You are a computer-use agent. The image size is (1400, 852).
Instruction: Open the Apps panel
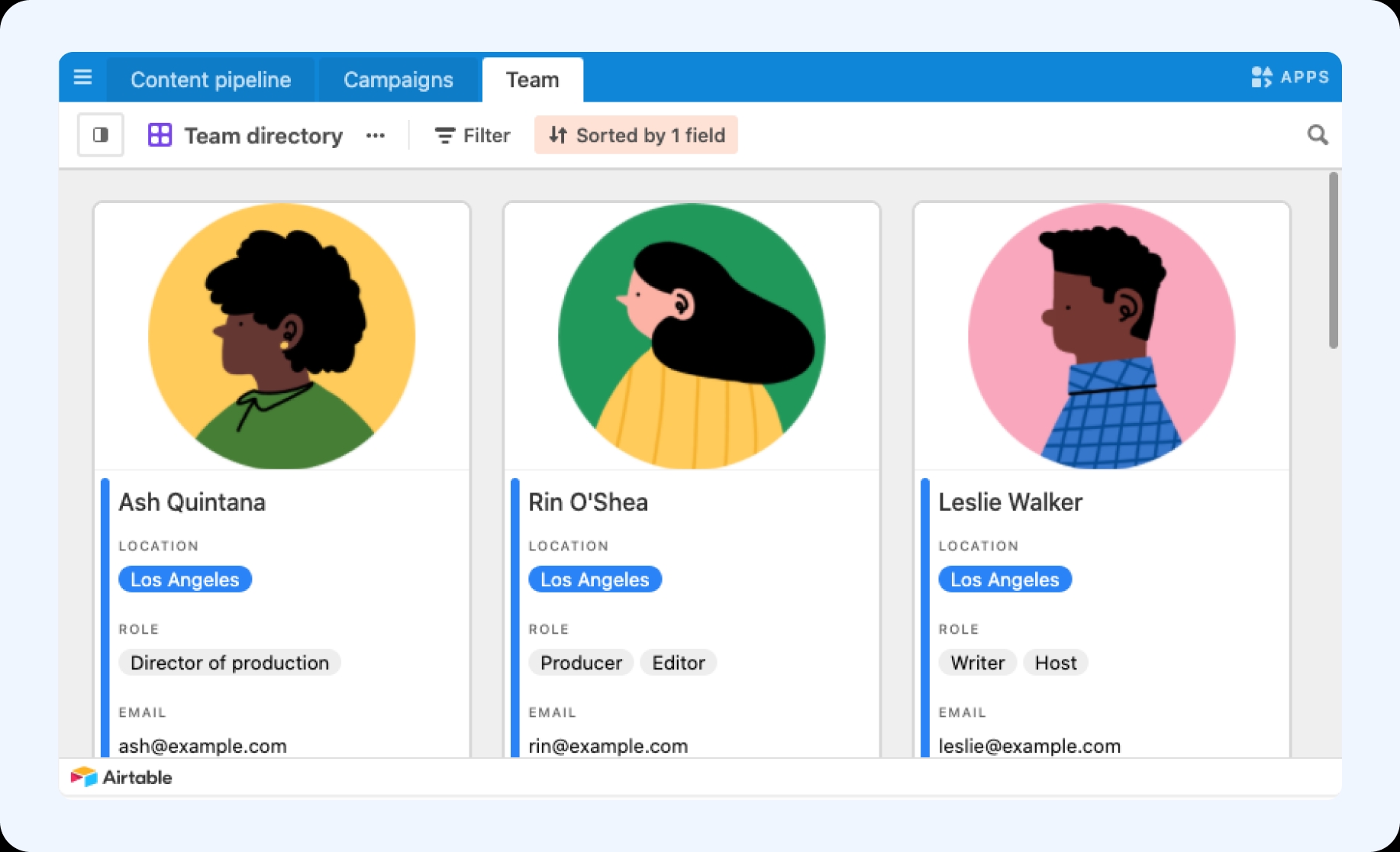(1290, 77)
